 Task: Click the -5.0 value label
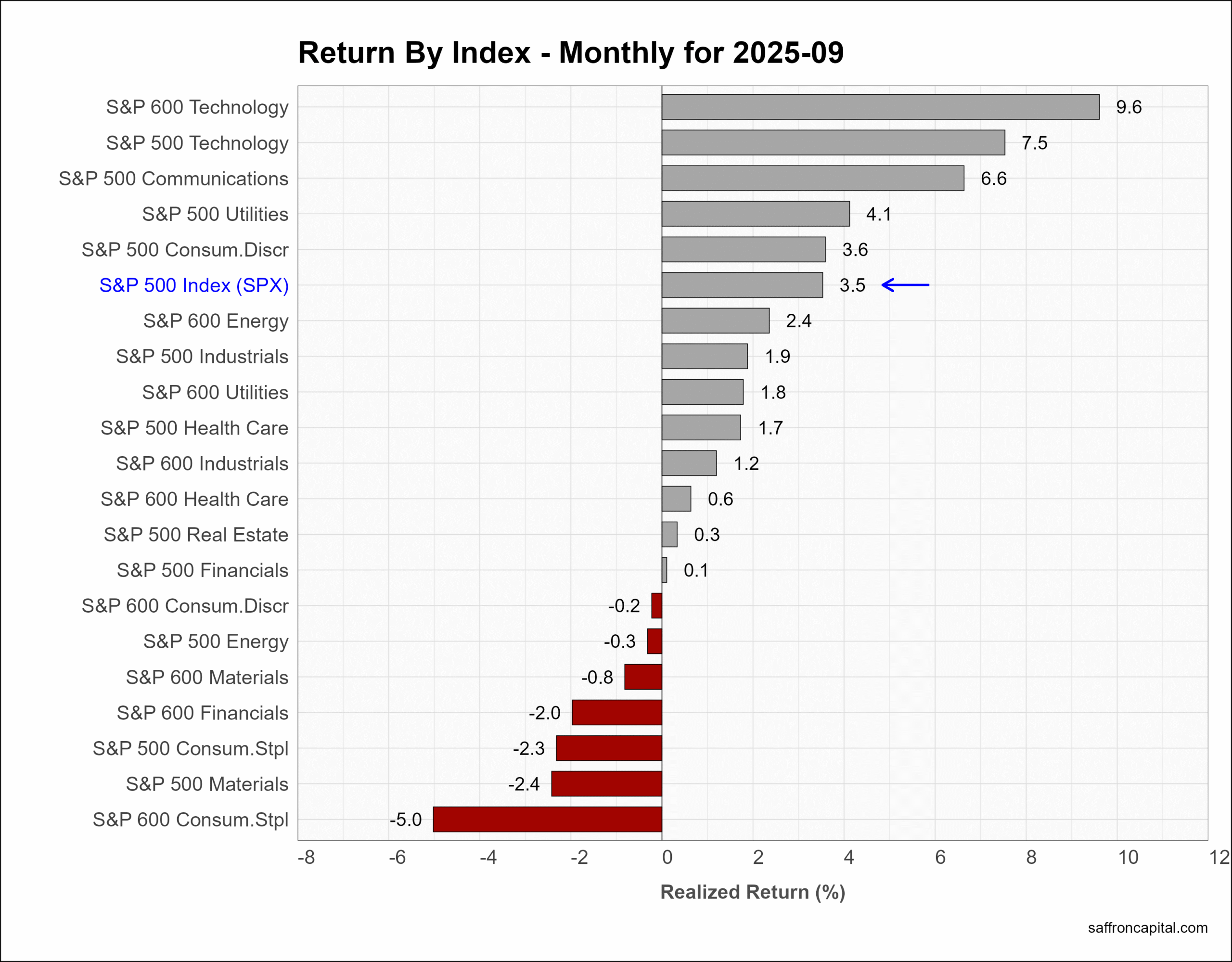[x=405, y=819]
